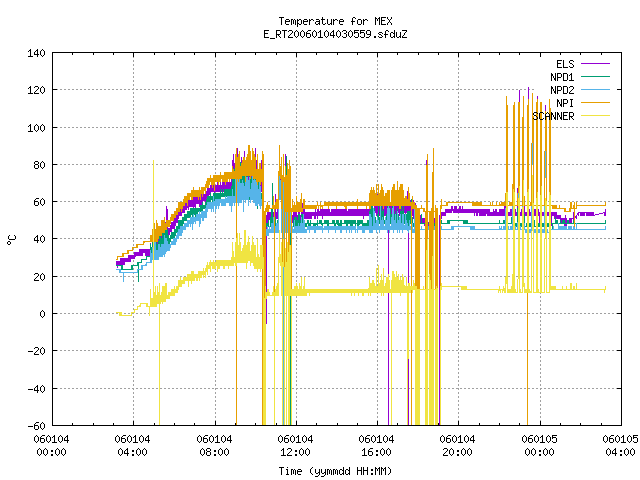Click the ELS legend label
The width and height of the screenshot is (640, 480).
coord(565,64)
